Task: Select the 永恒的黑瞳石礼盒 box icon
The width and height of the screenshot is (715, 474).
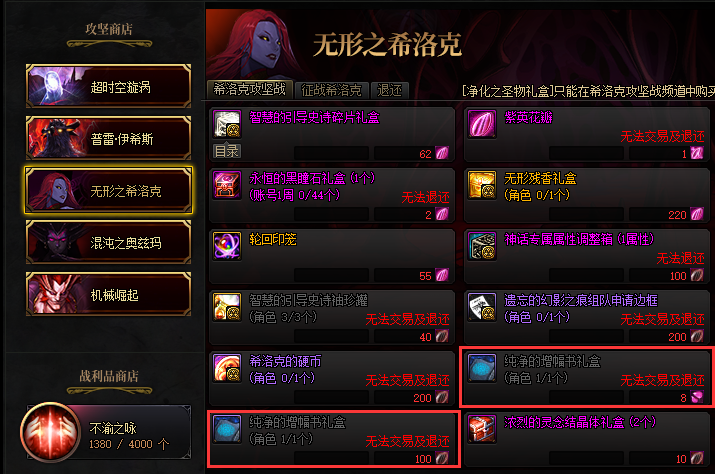Action: (227, 185)
